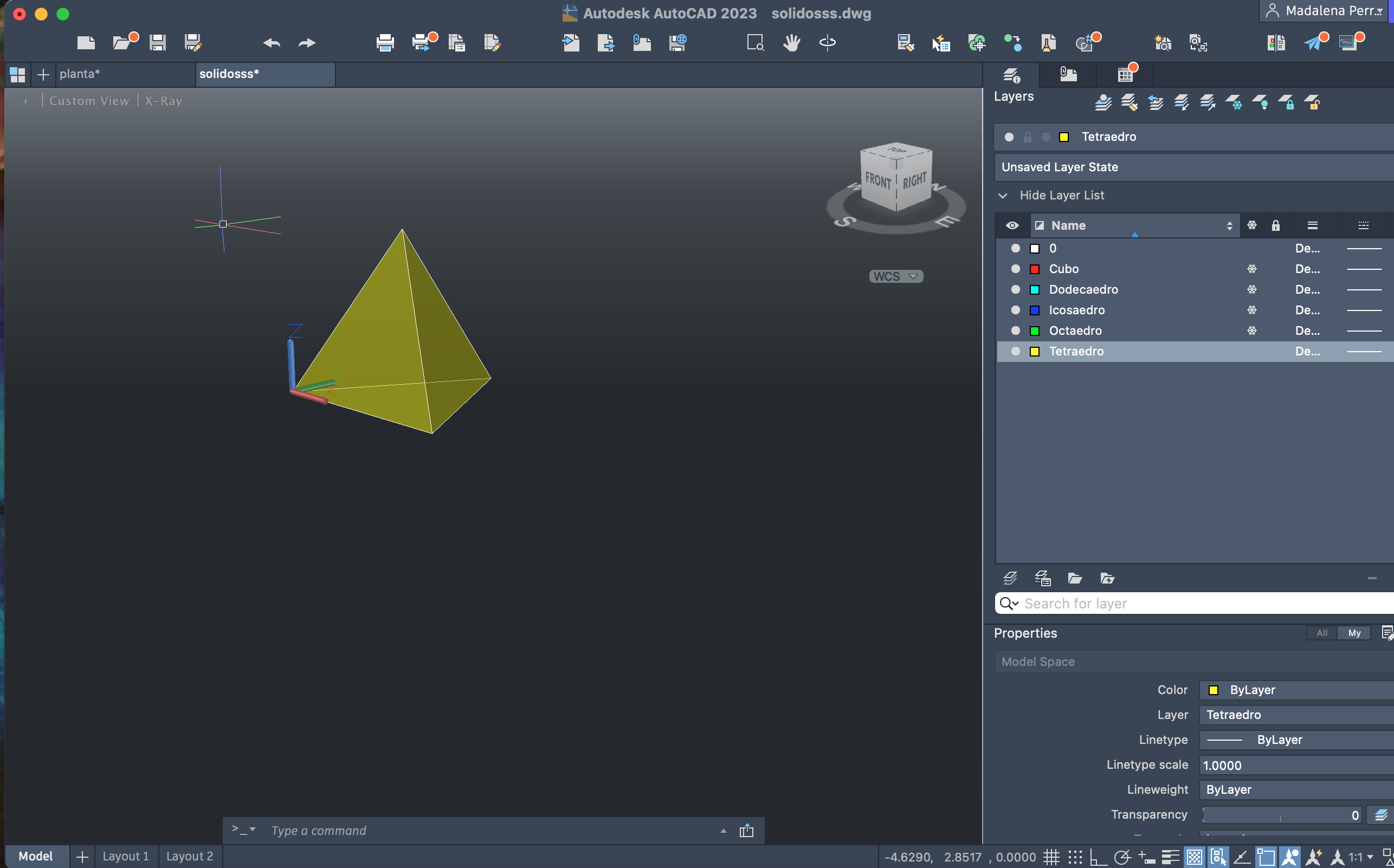The width and height of the screenshot is (1394, 868).
Task: Click the Undo arrow icon
Action: [272, 43]
